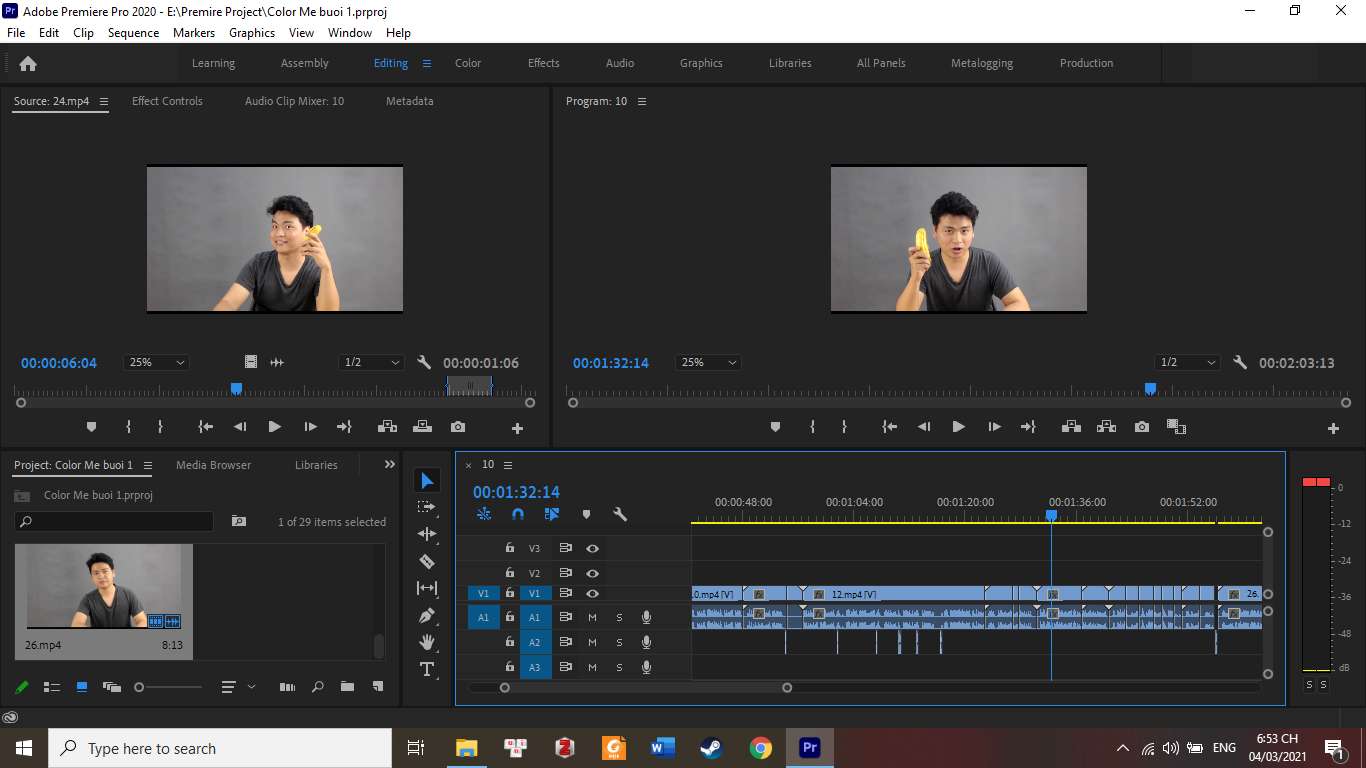
Task: Select the 26.mp4 clip thumbnail
Action: coord(104,587)
